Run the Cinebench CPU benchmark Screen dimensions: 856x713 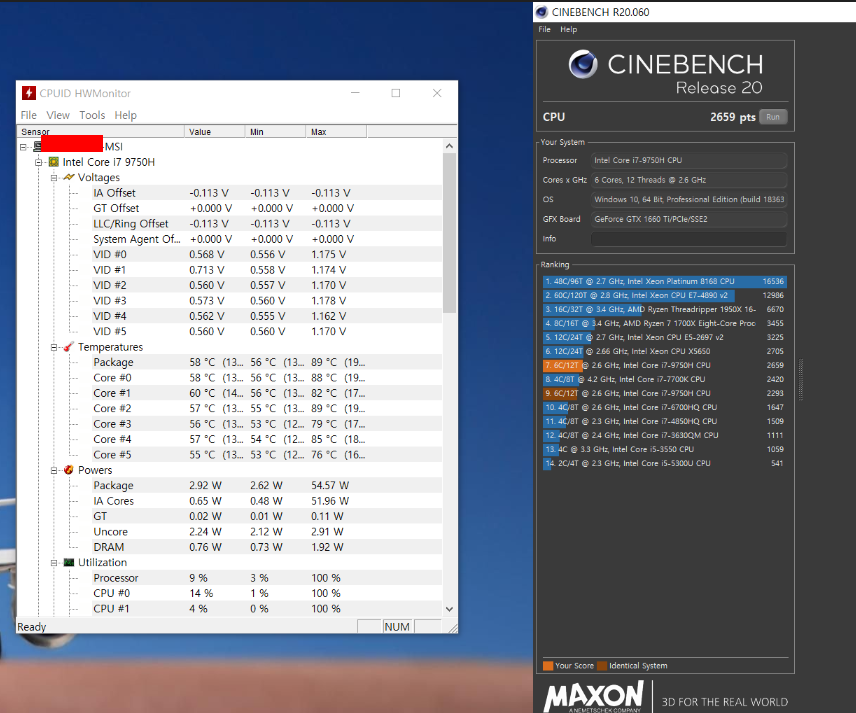point(772,117)
